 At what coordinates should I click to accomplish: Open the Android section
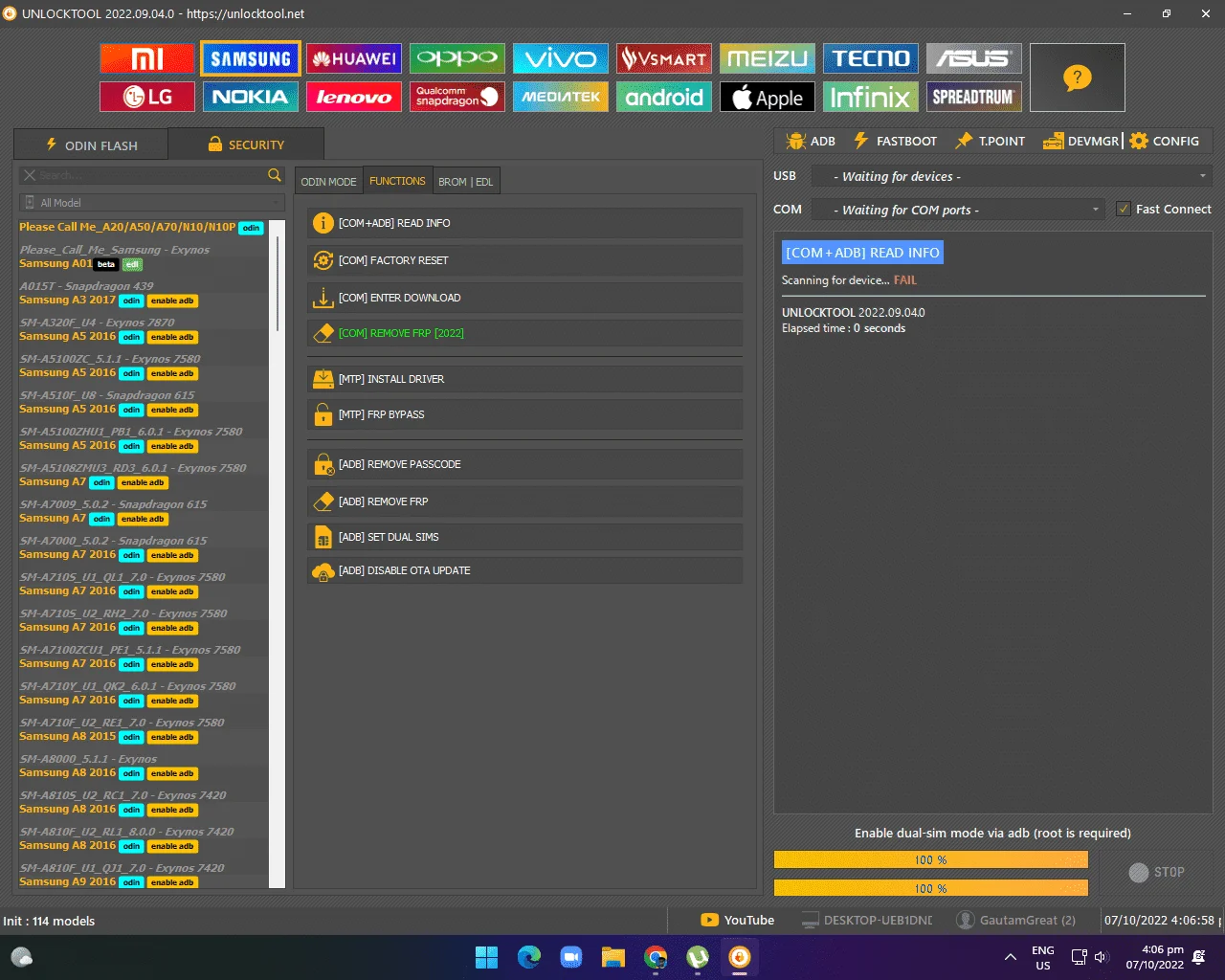664,97
